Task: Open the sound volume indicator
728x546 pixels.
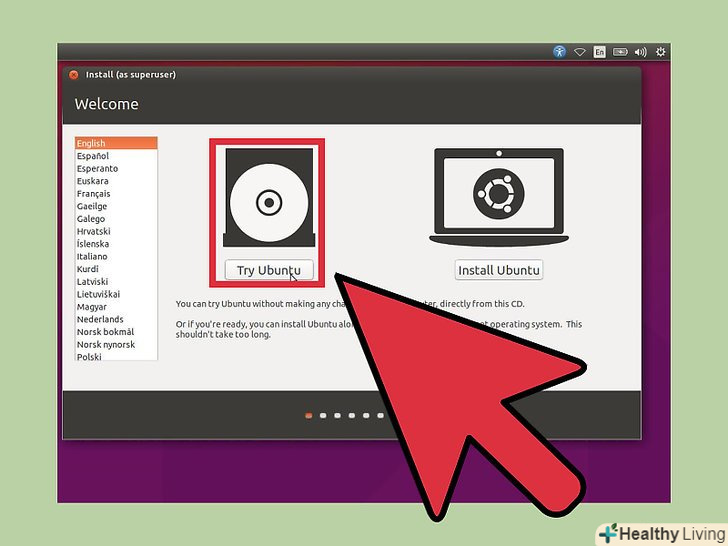Action: pyautogui.click(x=641, y=52)
